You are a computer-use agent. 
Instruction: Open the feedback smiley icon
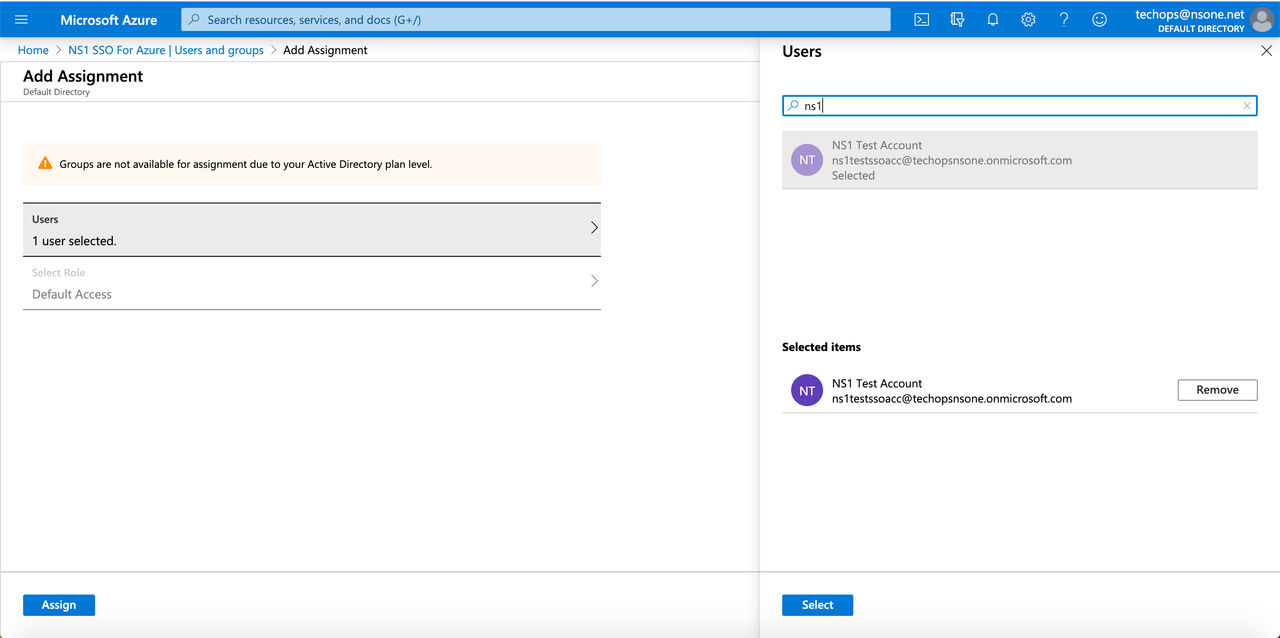click(x=1100, y=20)
